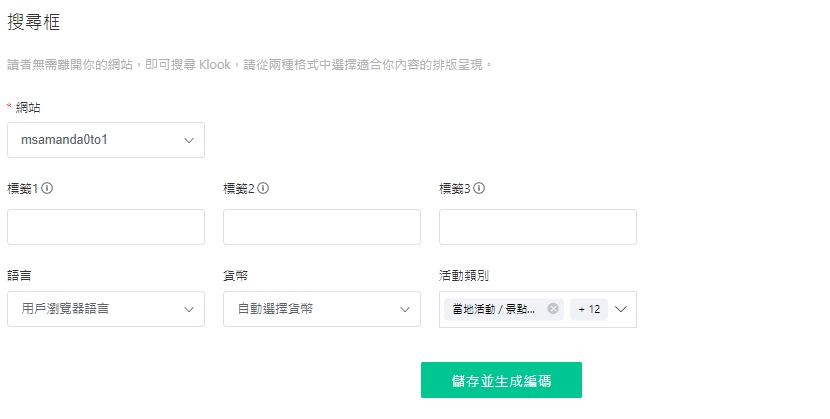Click the info icon next to 標籤2
This screenshot has width=830, height=419.
263,188
